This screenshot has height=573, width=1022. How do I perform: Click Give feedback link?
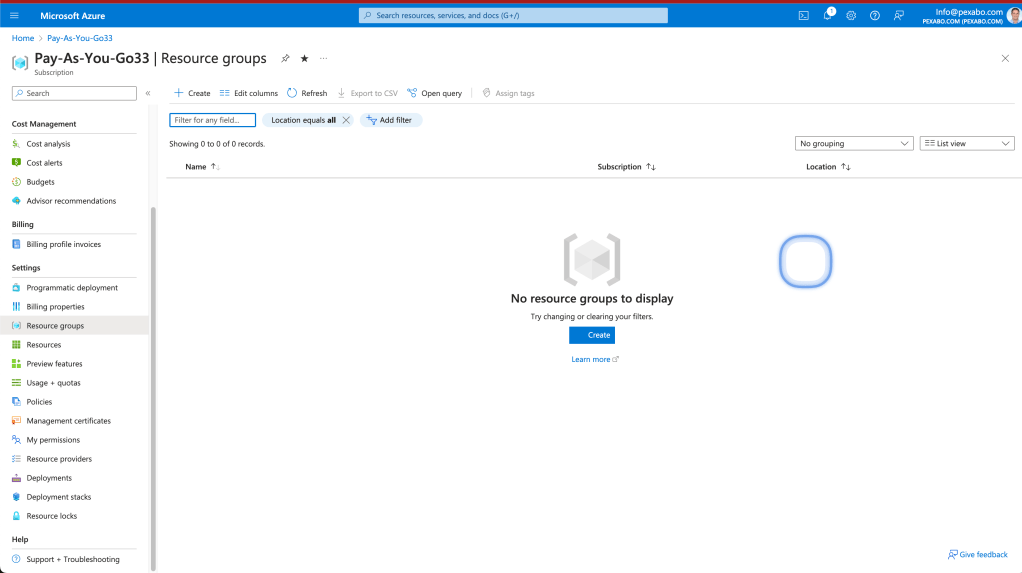pyautogui.click(x=978, y=555)
